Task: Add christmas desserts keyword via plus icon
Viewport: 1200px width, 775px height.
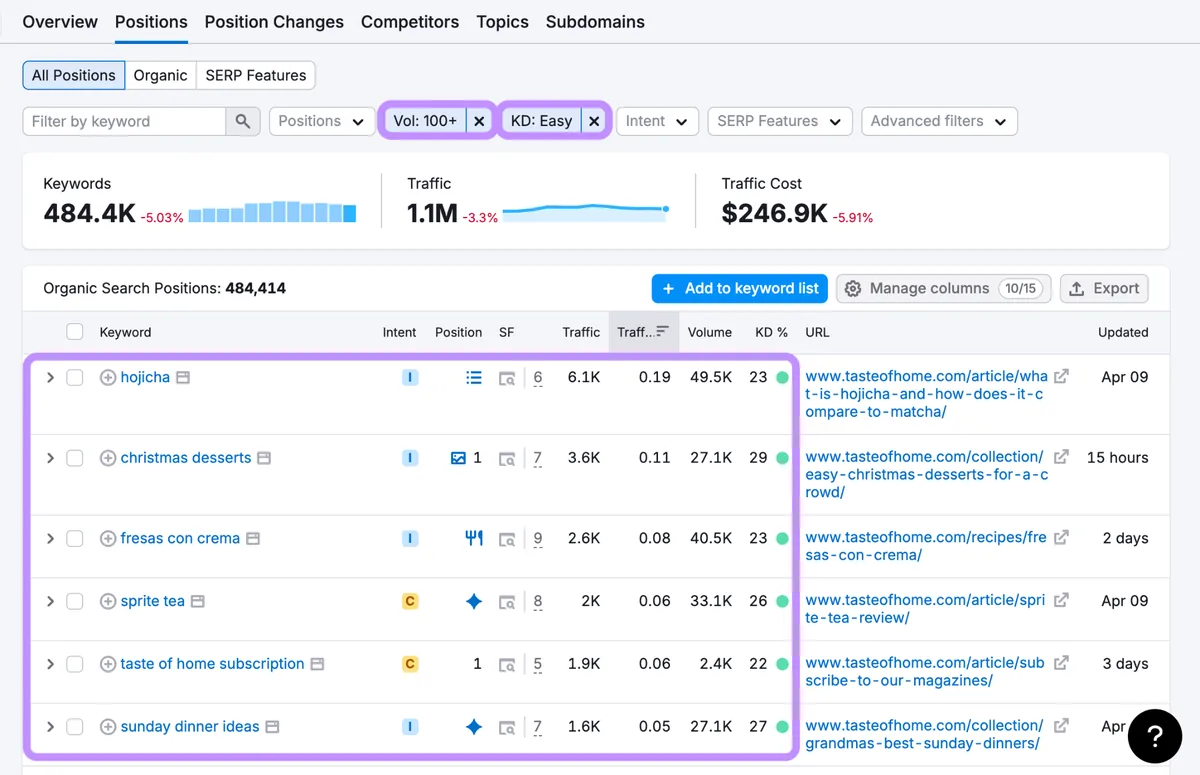Action: click(x=108, y=458)
